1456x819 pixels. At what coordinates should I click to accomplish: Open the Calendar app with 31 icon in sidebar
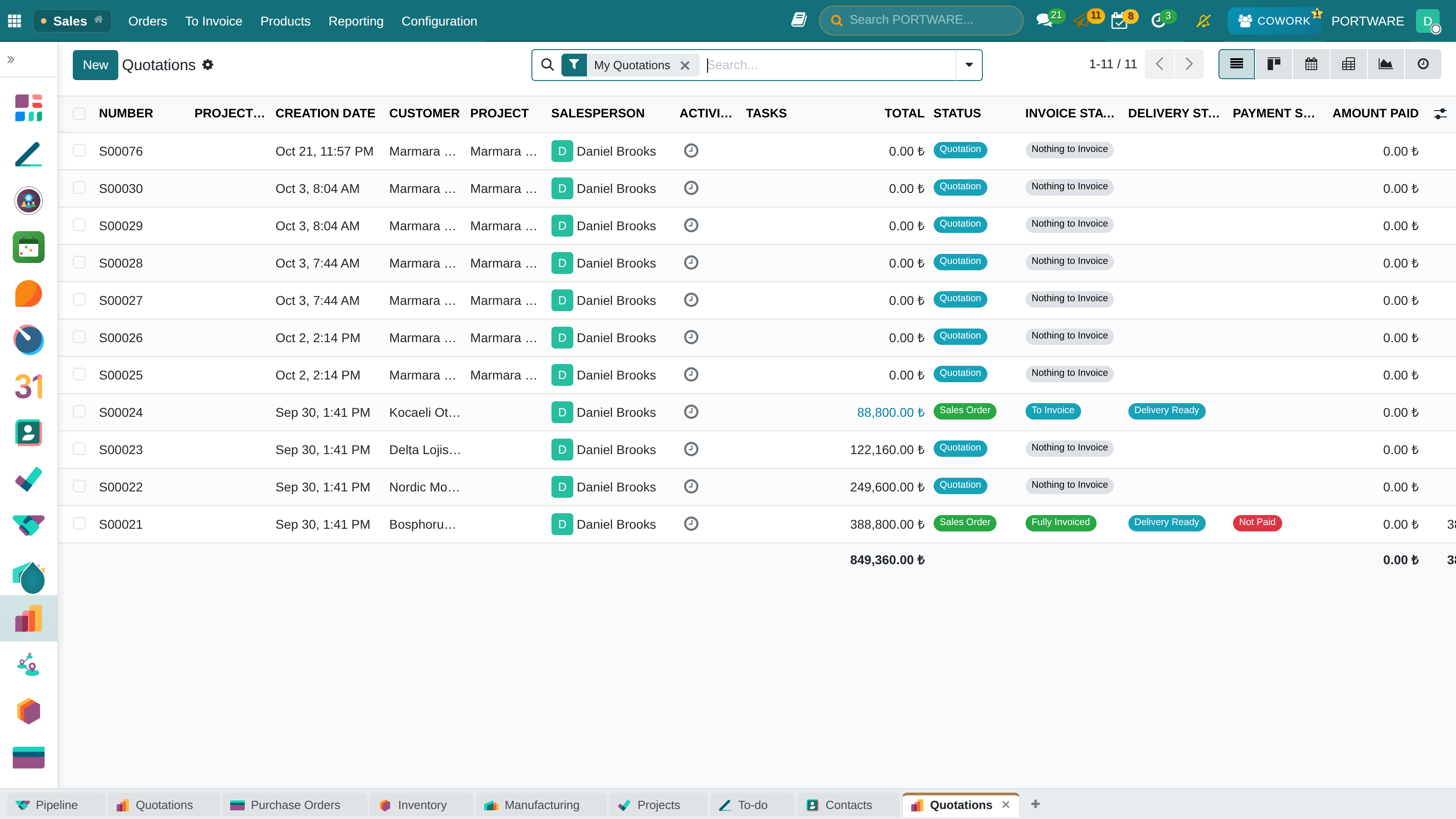click(x=28, y=387)
